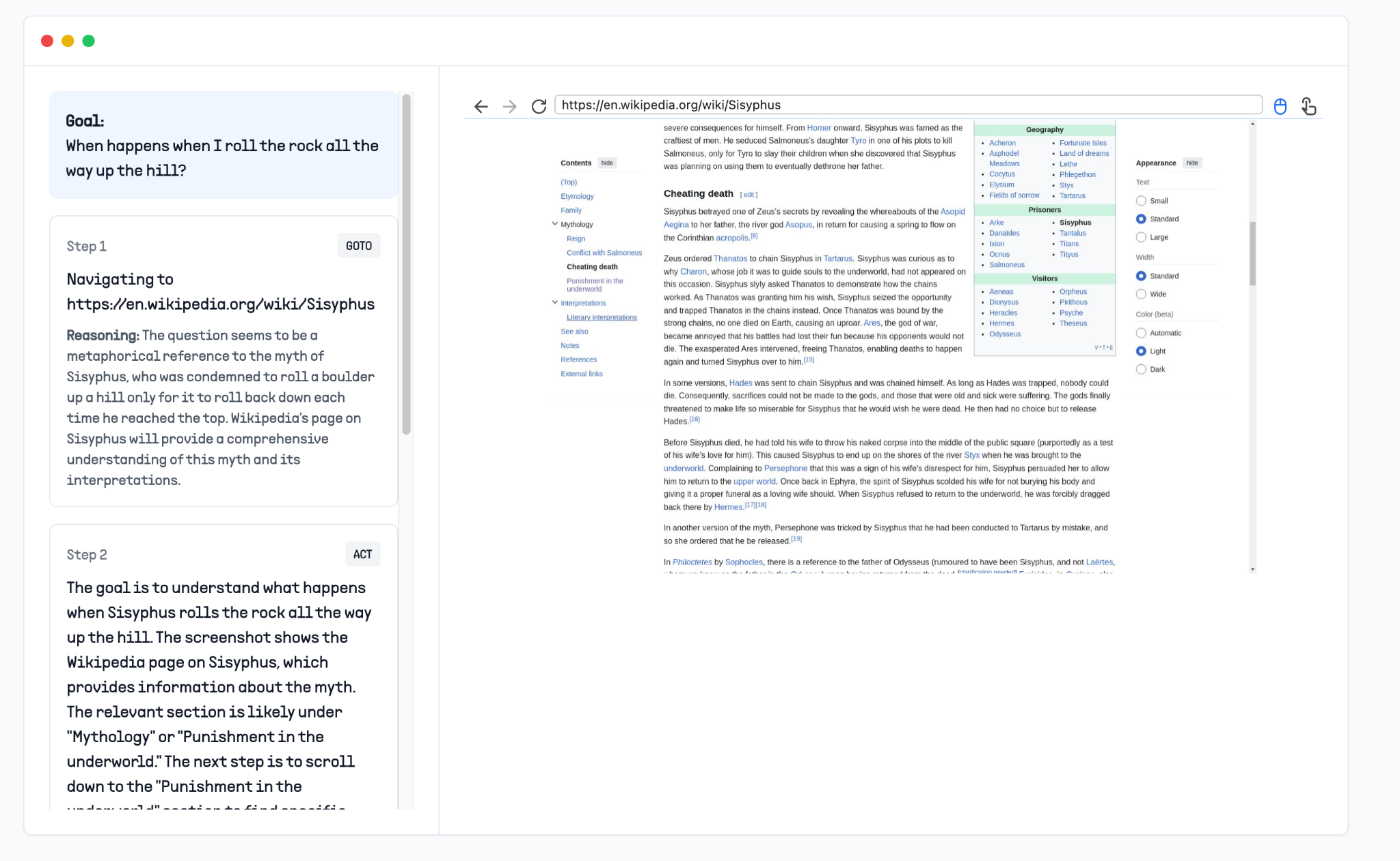The width and height of the screenshot is (1400, 861).
Task: Click the ACT badge in Step 2
Action: pos(362,554)
